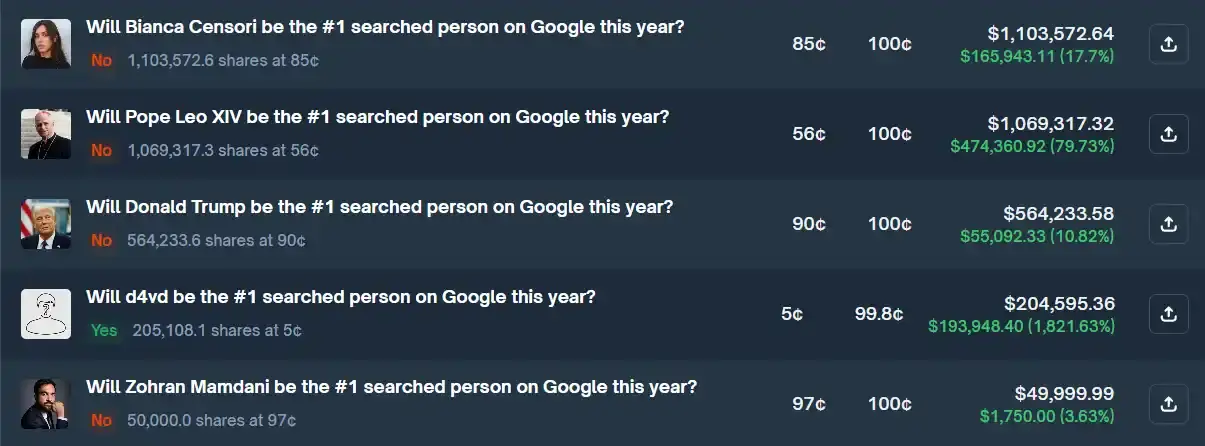Share the Zohran Mamdani position
Image resolution: width=1205 pixels, height=446 pixels.
coord(1168,404)
